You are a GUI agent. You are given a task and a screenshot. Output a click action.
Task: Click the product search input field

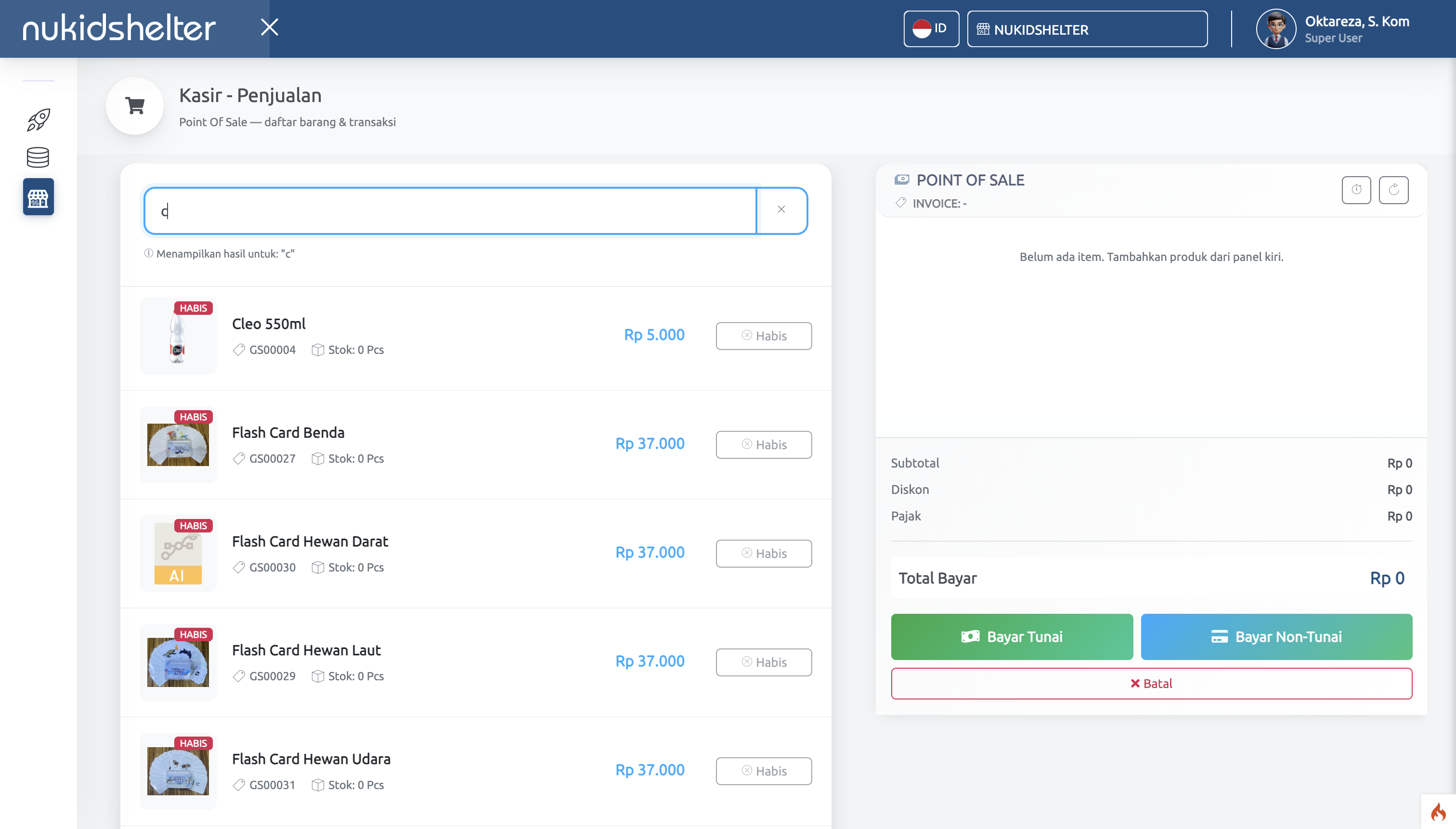pos(450,211)
